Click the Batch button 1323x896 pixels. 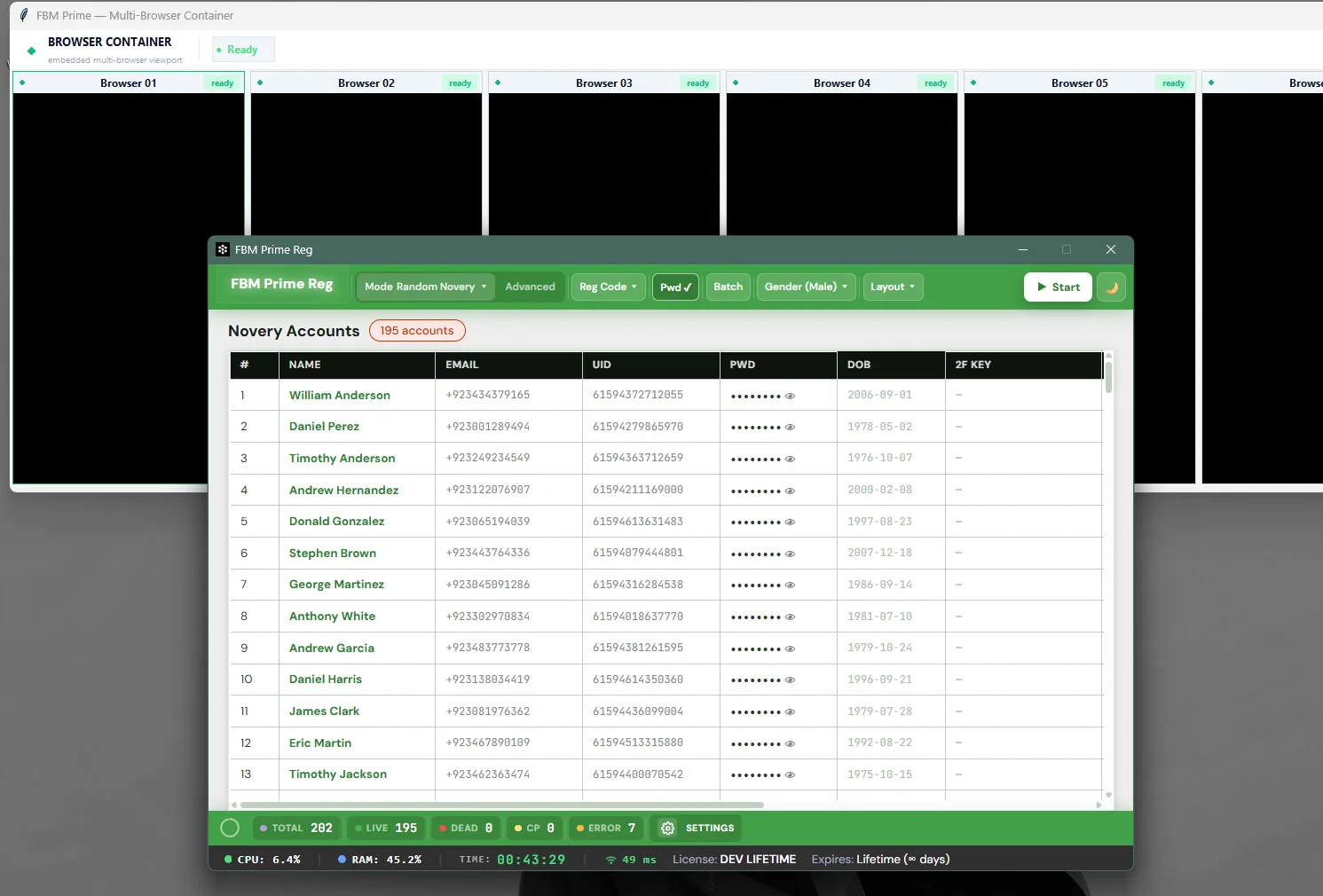[728, 287]
